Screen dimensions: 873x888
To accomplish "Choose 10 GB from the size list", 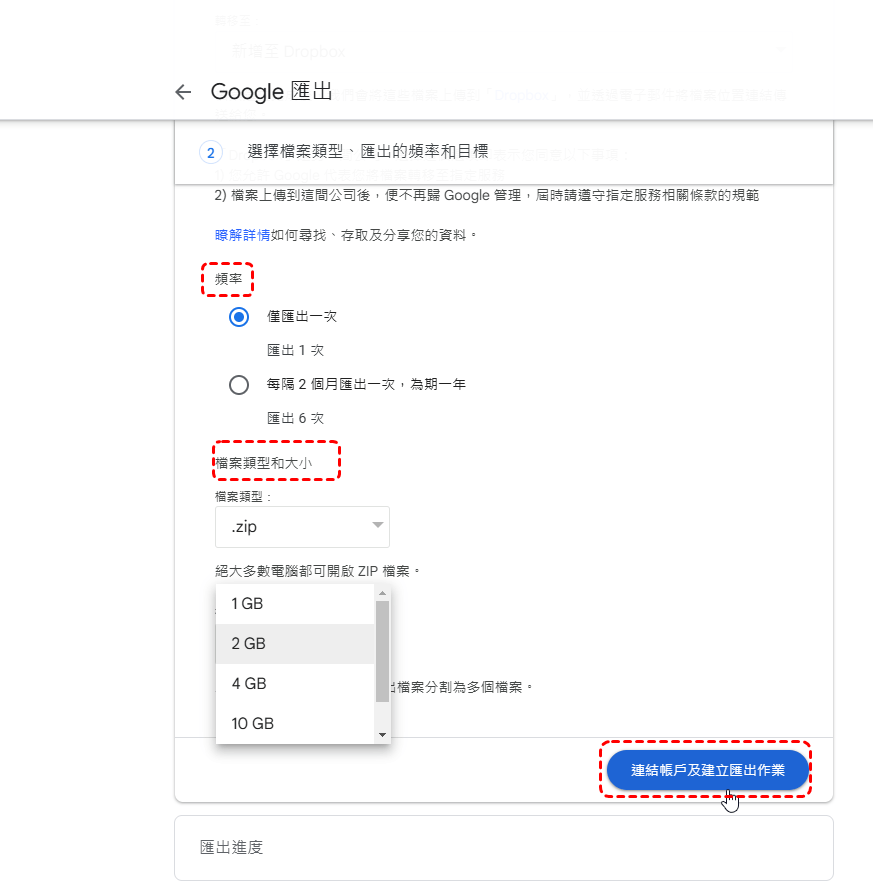I will tap(295, 723).
